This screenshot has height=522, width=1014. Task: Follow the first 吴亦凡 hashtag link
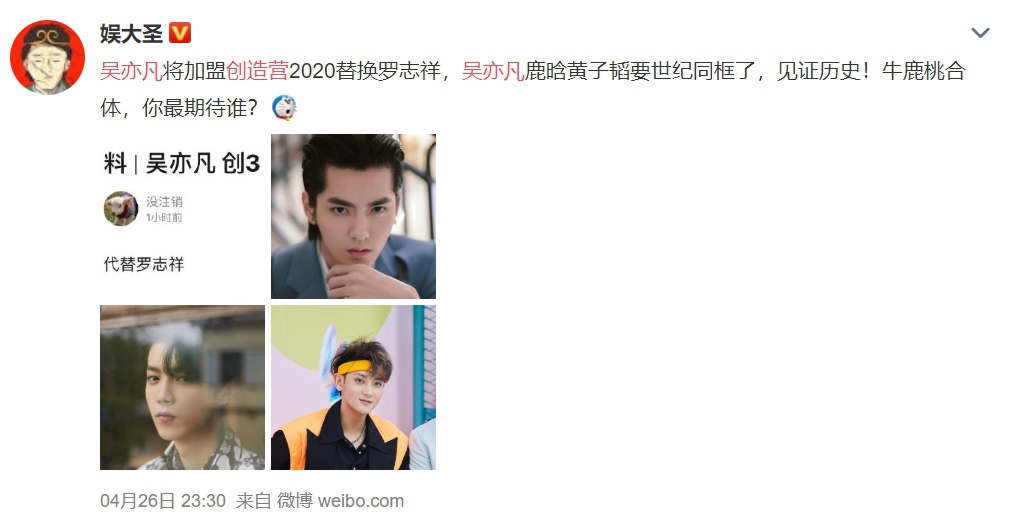click(x=131, y=71)
